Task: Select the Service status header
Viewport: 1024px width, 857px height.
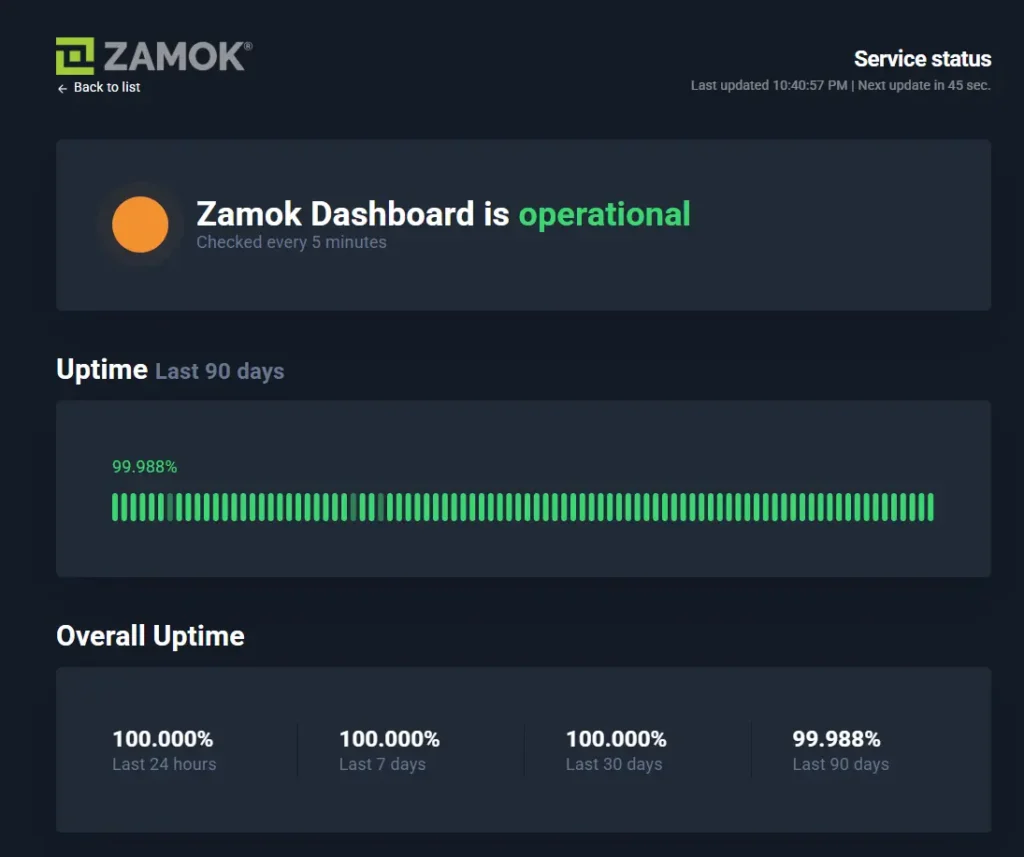Action: point(922,59)
